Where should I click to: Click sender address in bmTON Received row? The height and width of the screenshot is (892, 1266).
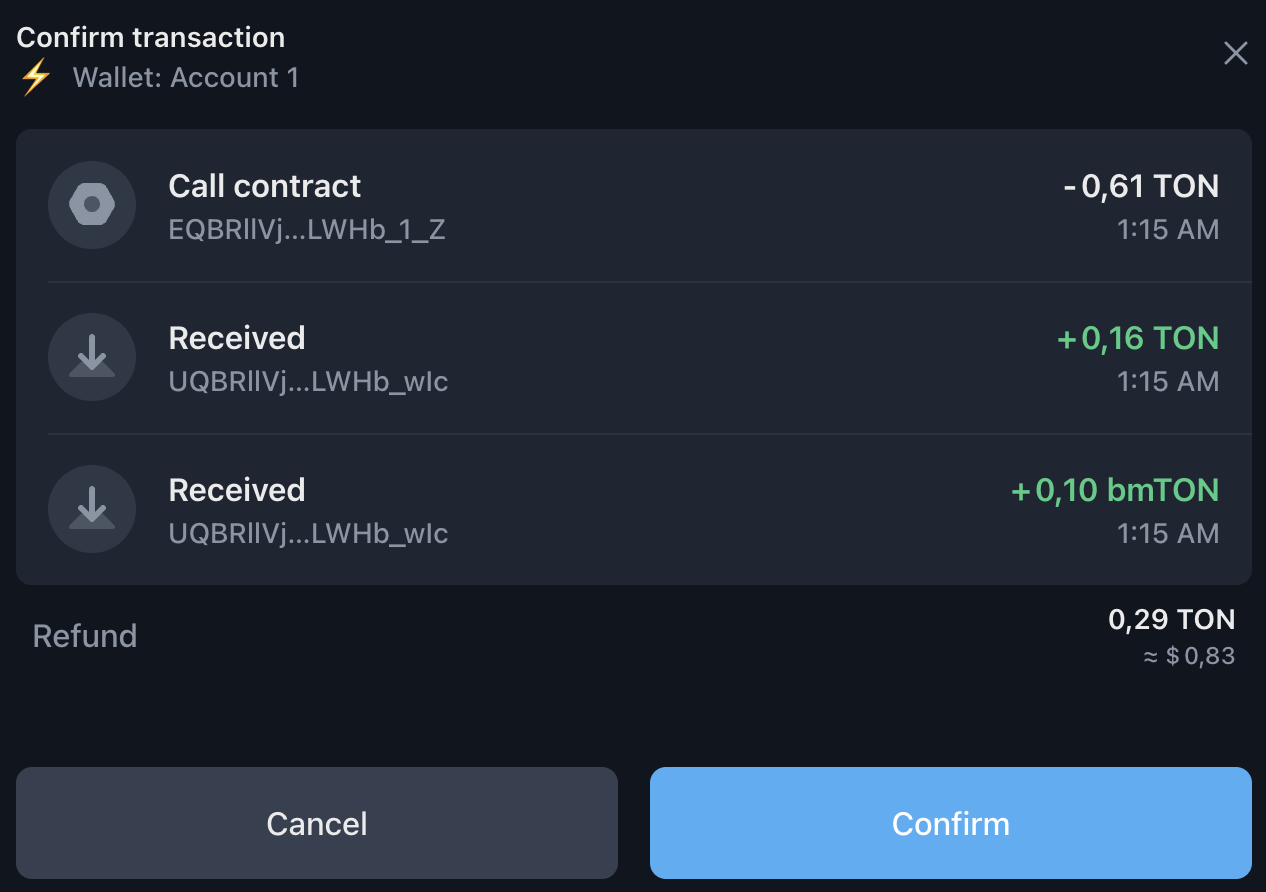point(308,534)
